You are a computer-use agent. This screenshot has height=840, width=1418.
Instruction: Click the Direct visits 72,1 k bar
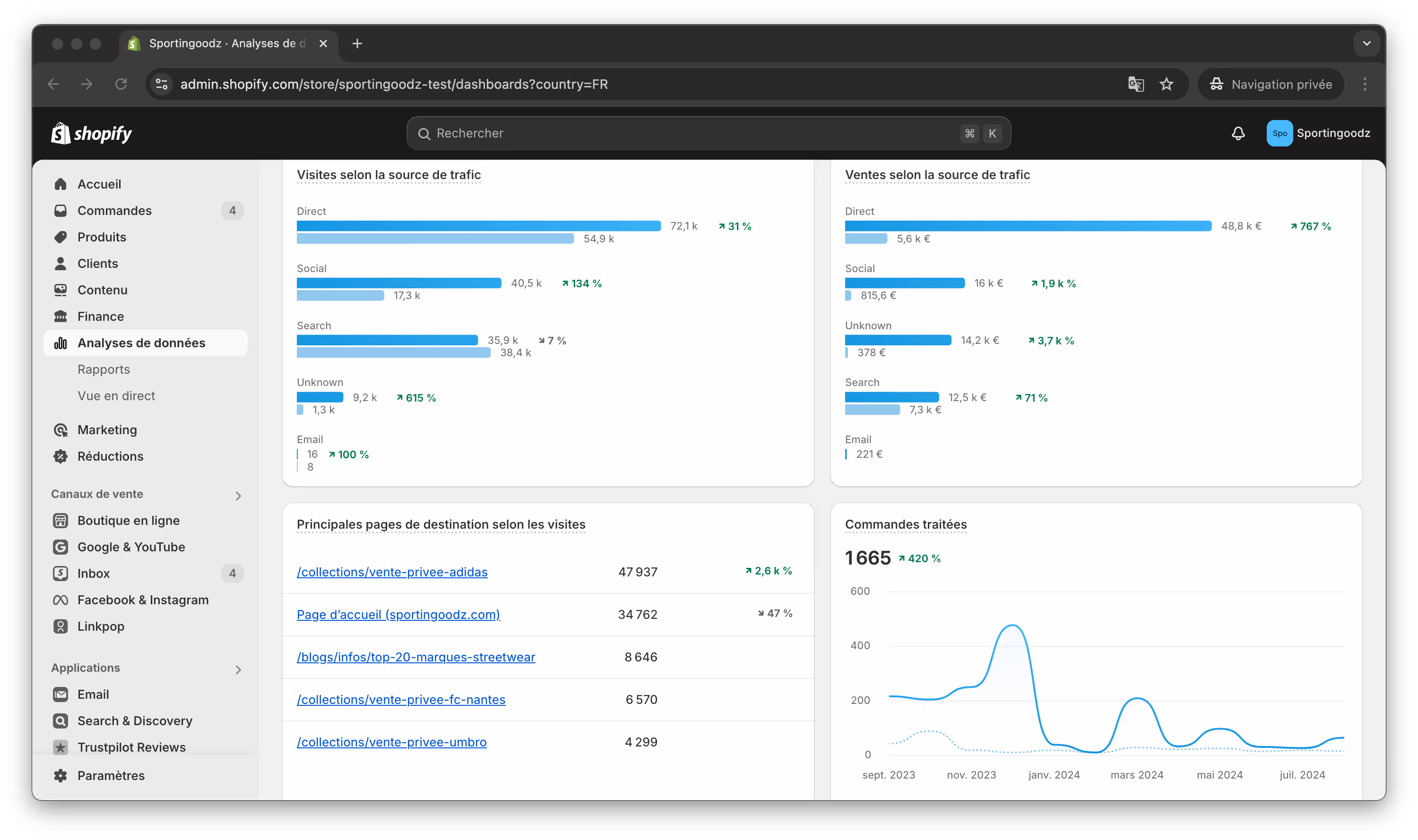coord(478,226)
